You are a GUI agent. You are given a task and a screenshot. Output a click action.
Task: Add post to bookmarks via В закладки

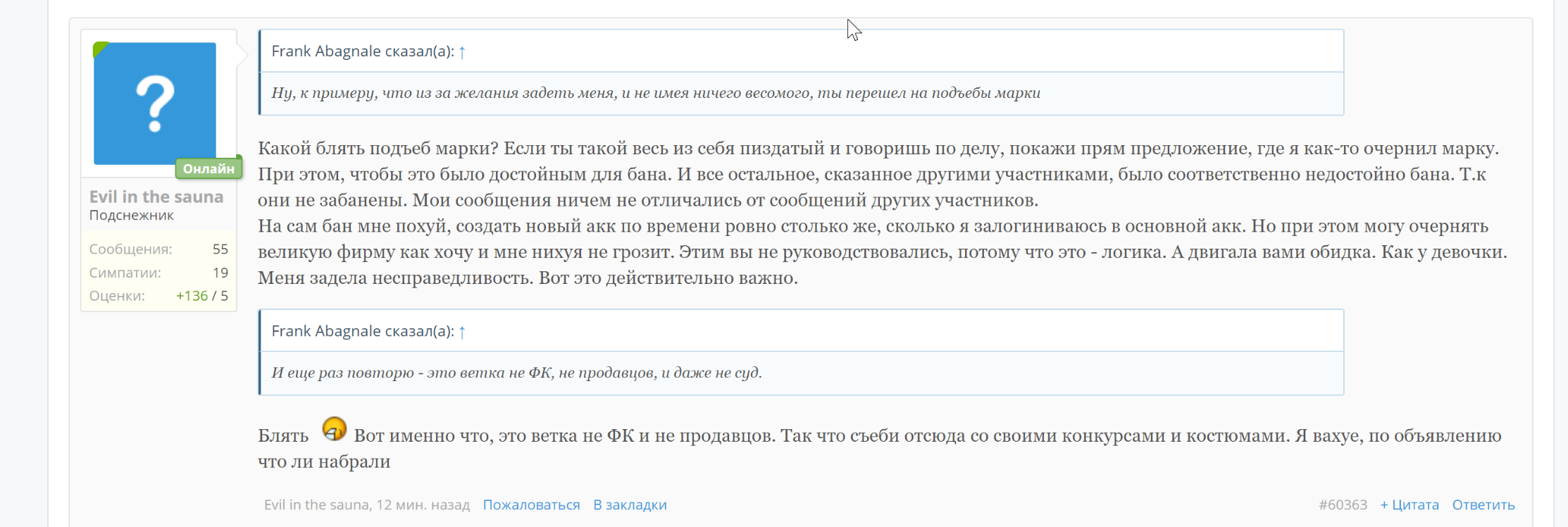(x=630, y=505)
